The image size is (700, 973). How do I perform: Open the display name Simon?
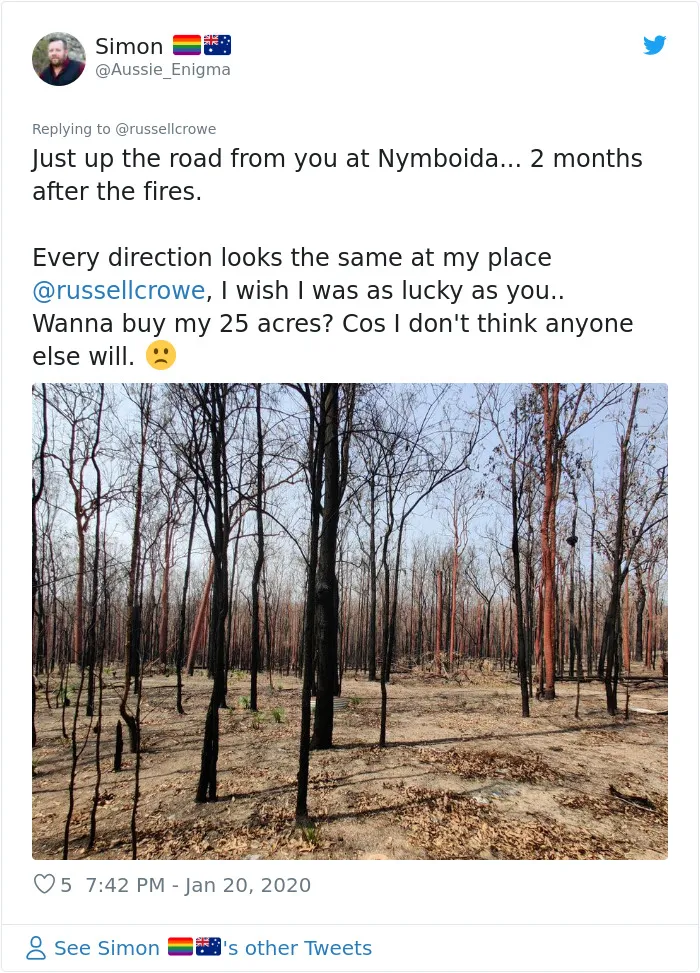[129, 46]
